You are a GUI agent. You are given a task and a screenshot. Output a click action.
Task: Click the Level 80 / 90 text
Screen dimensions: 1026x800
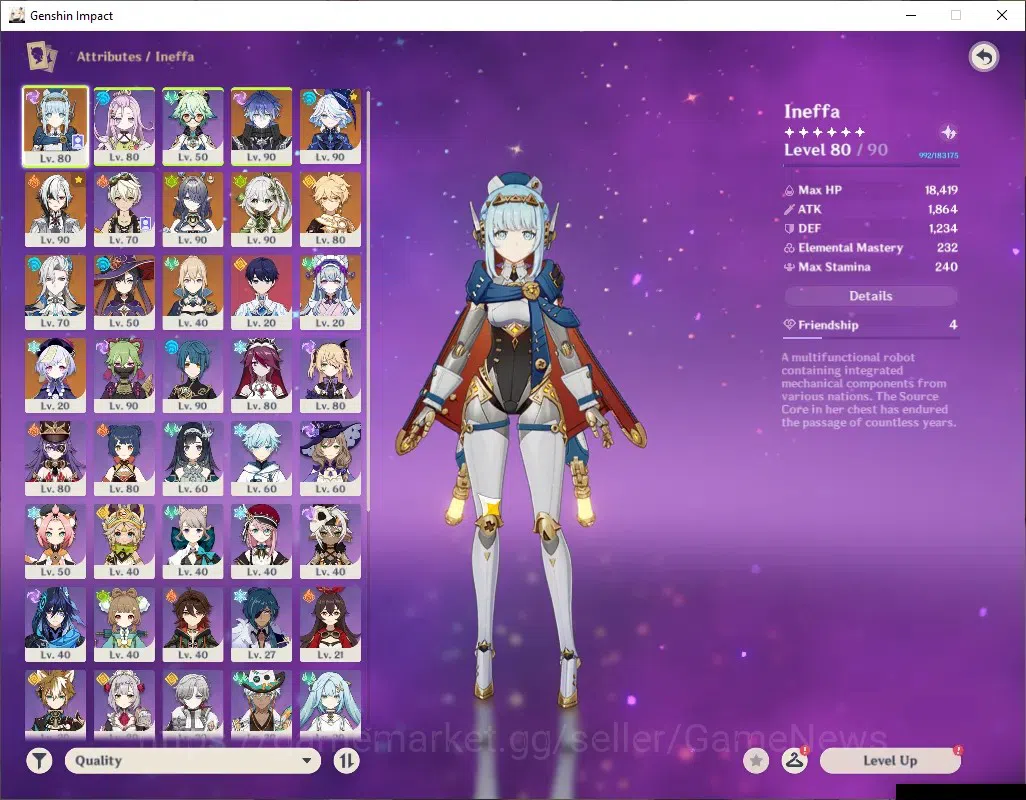pos(836,150)
